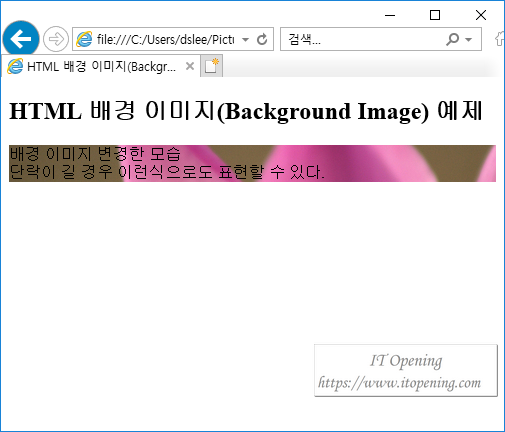Image resolution: width=505 pixels, height=432 pixels.
Task: Click the magnifier search icon
Action: (452, 39)
